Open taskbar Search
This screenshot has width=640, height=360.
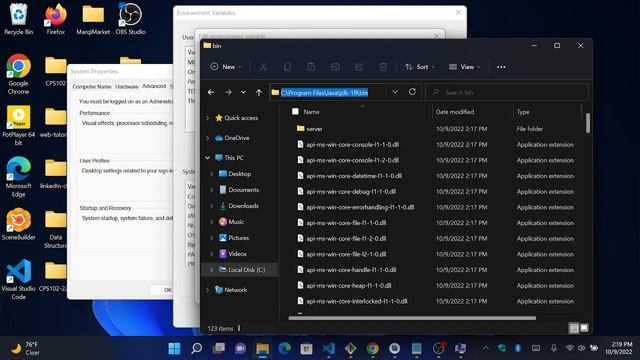(196, 349)
